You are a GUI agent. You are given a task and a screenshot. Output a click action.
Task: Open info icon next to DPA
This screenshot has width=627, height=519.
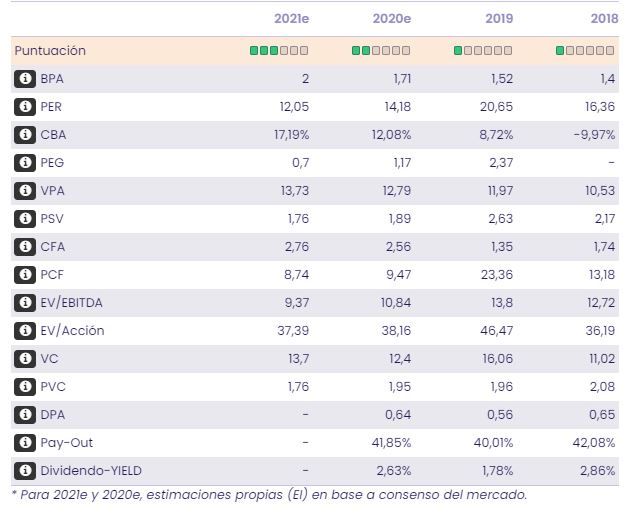point(24,415)
